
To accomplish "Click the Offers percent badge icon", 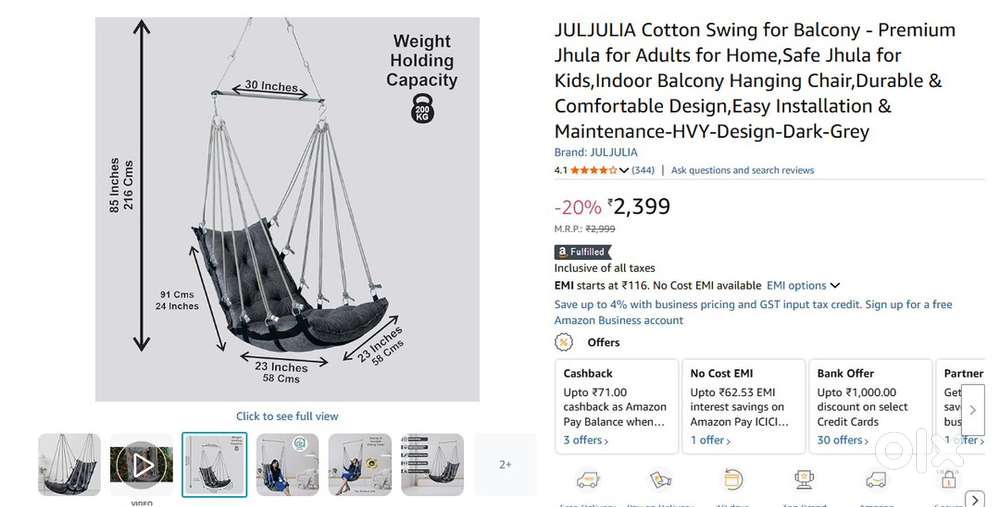I will click(x=564, y=342).
